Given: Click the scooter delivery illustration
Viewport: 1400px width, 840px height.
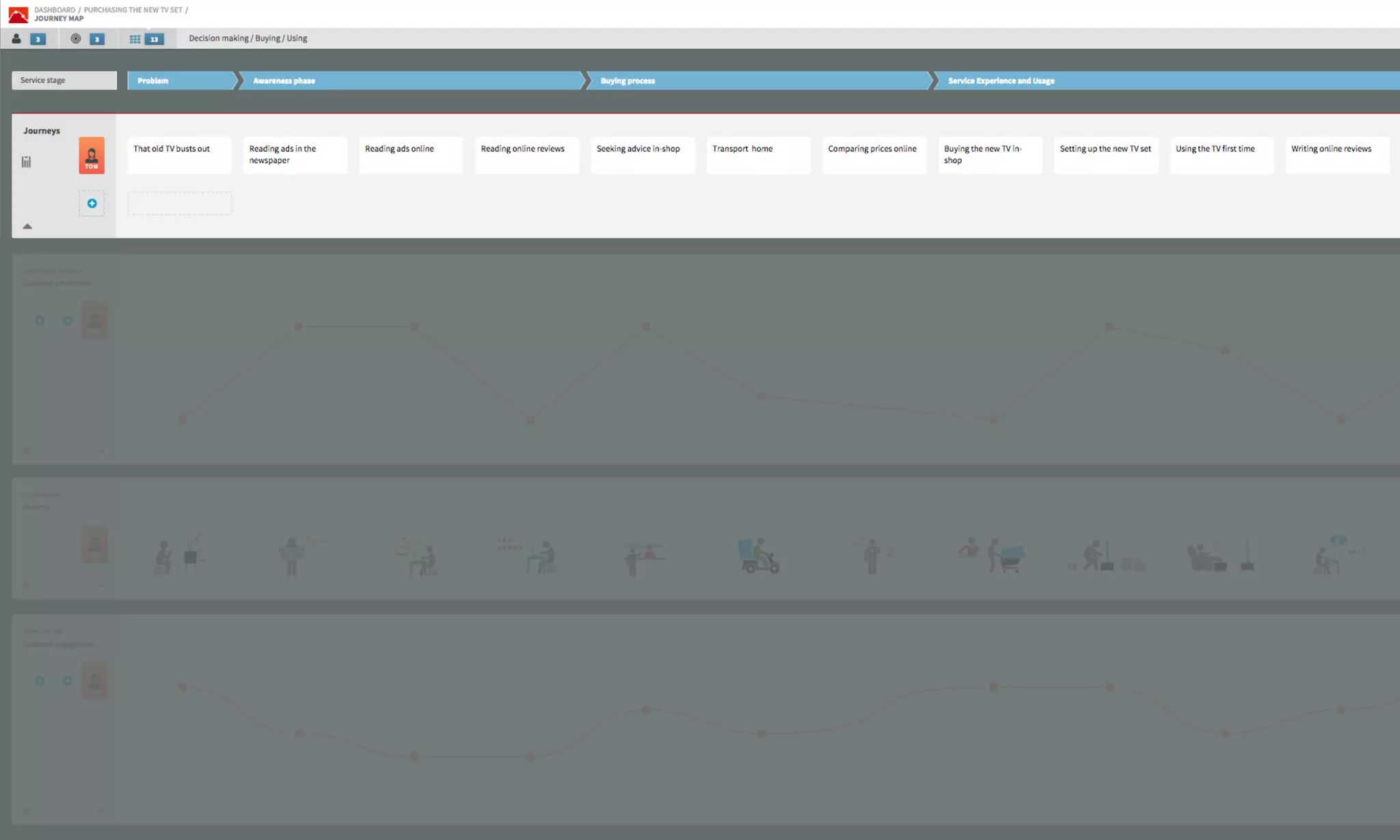Looking at the screenshot, I should point(759,556).
